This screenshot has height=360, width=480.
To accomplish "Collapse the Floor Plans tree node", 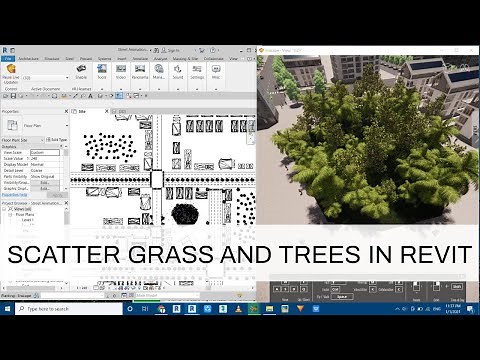I will click(x=10, y=215).
